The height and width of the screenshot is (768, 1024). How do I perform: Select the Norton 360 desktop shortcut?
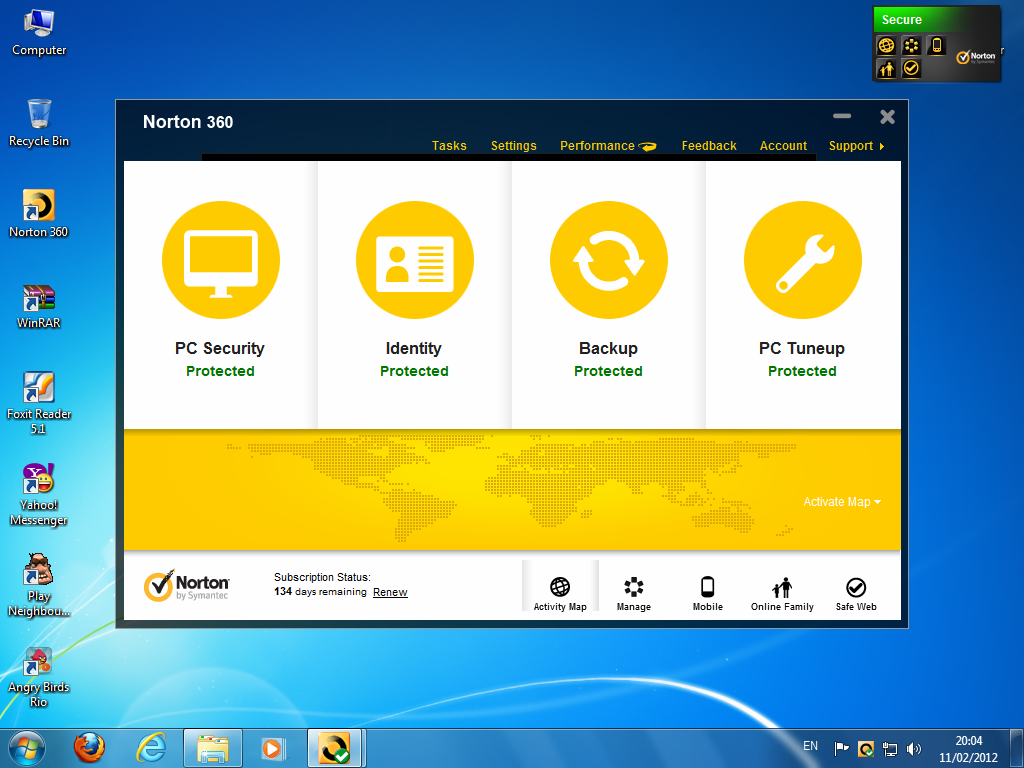click(39, 214)
